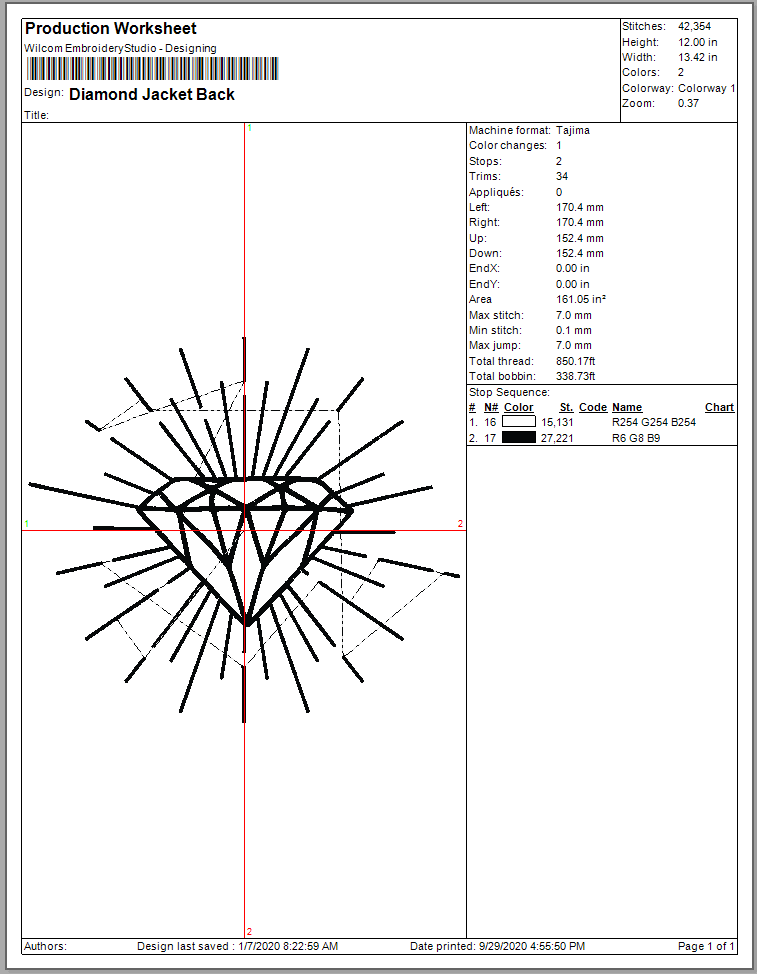Click the Title field label

(37, 115)
